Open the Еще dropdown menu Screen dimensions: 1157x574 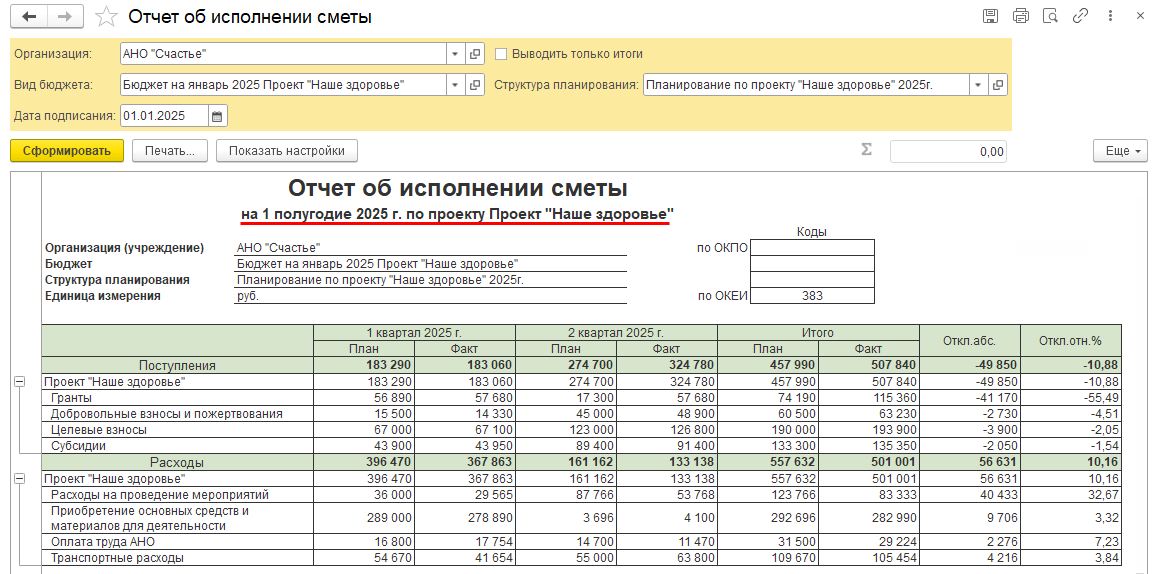coord(1120,151)
